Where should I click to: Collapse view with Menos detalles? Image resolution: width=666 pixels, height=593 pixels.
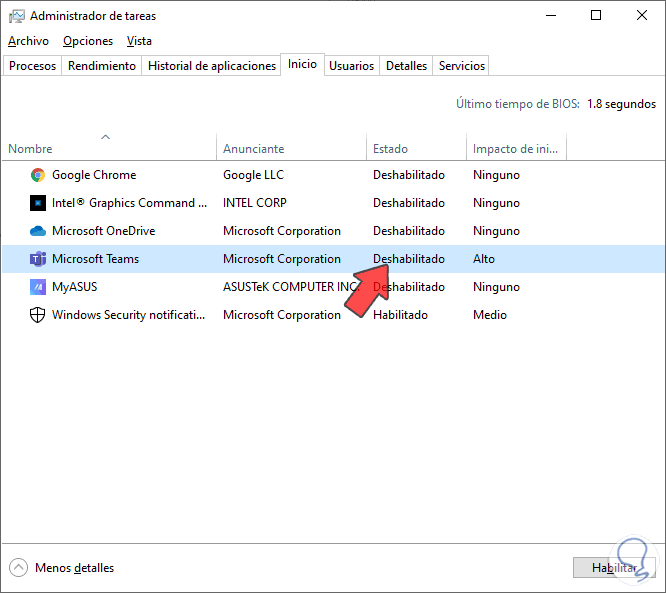(62, 568)
